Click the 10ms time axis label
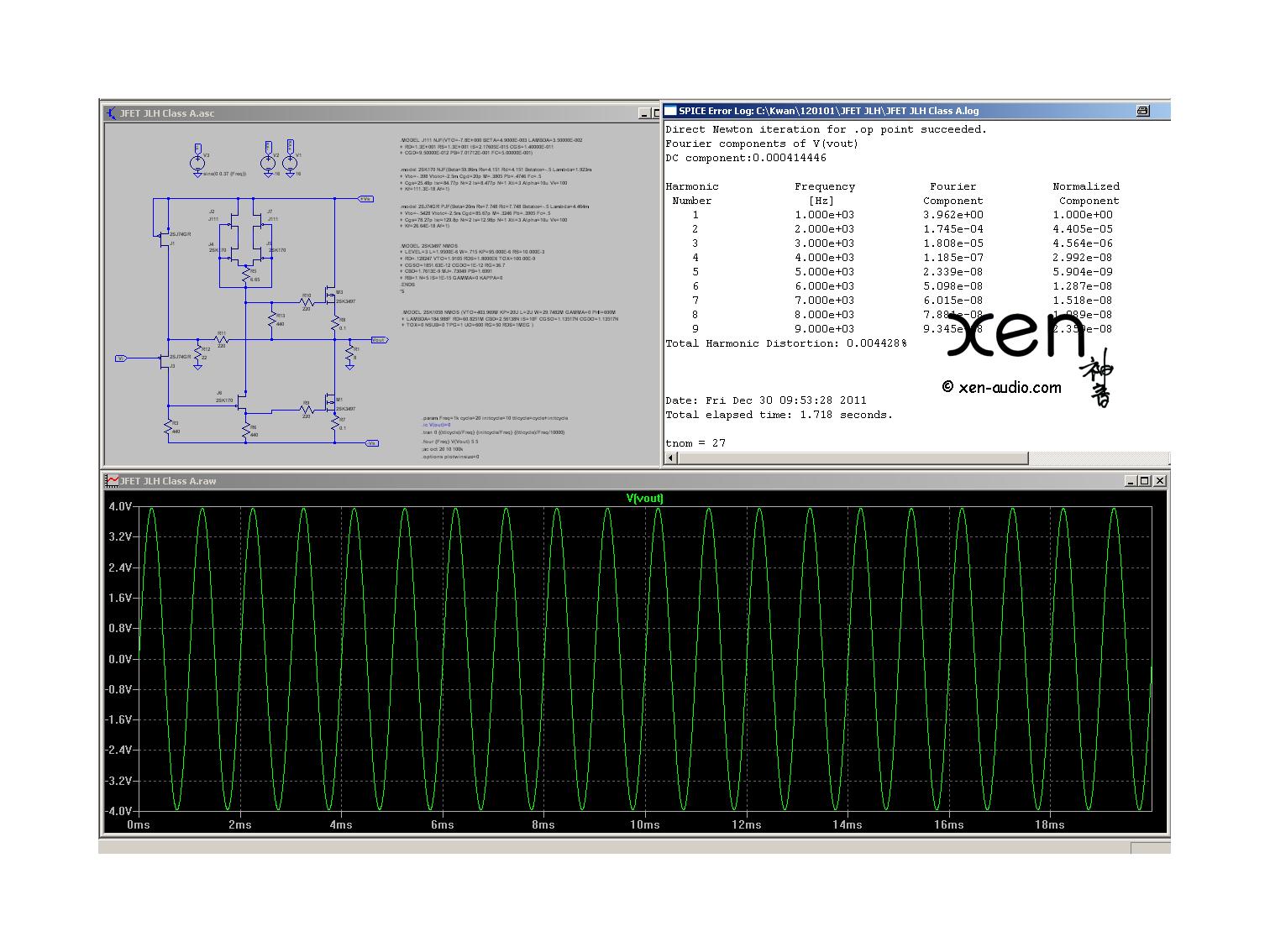Screen dimensions: 1270x952 coord(645,825)
